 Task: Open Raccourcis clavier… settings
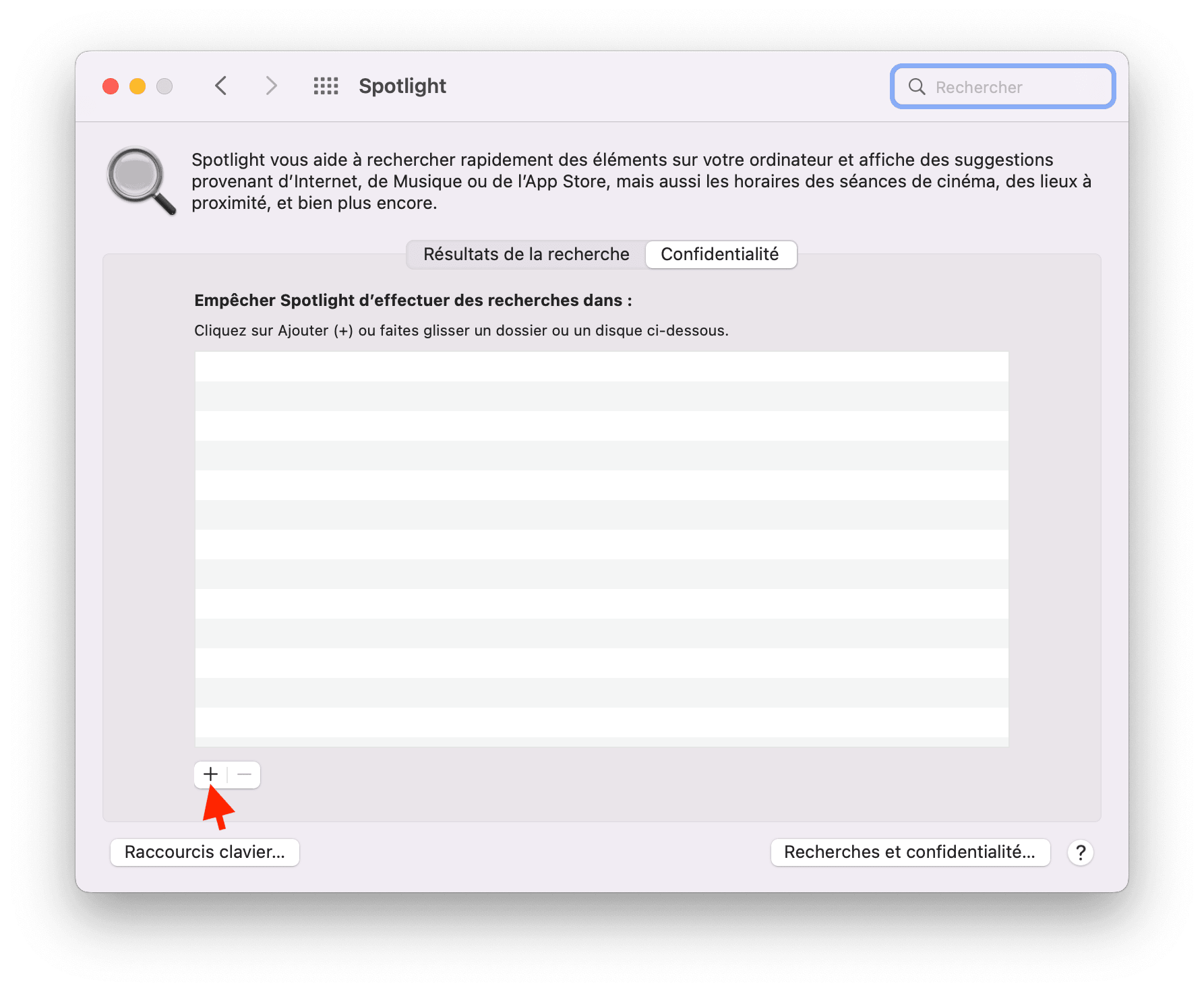pyautogui.click(x=205, y=852)
